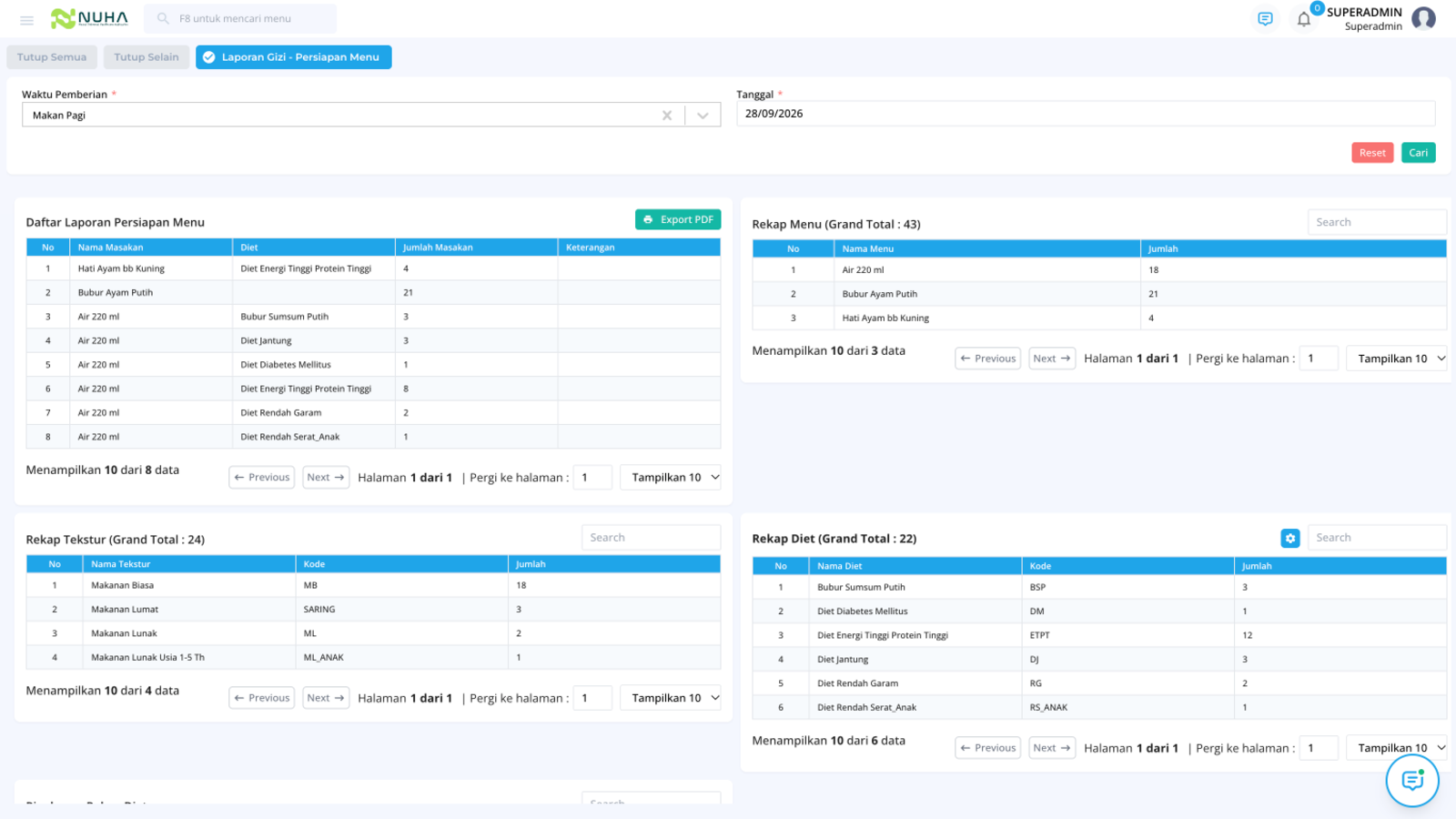Screen dimensions: 1456x819
Task: Open Rekap Diet settings gear
Action: [1290, 539]
